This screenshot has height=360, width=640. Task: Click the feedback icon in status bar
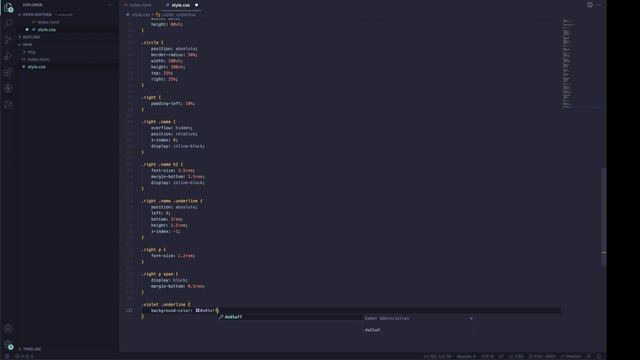(589, 356)
